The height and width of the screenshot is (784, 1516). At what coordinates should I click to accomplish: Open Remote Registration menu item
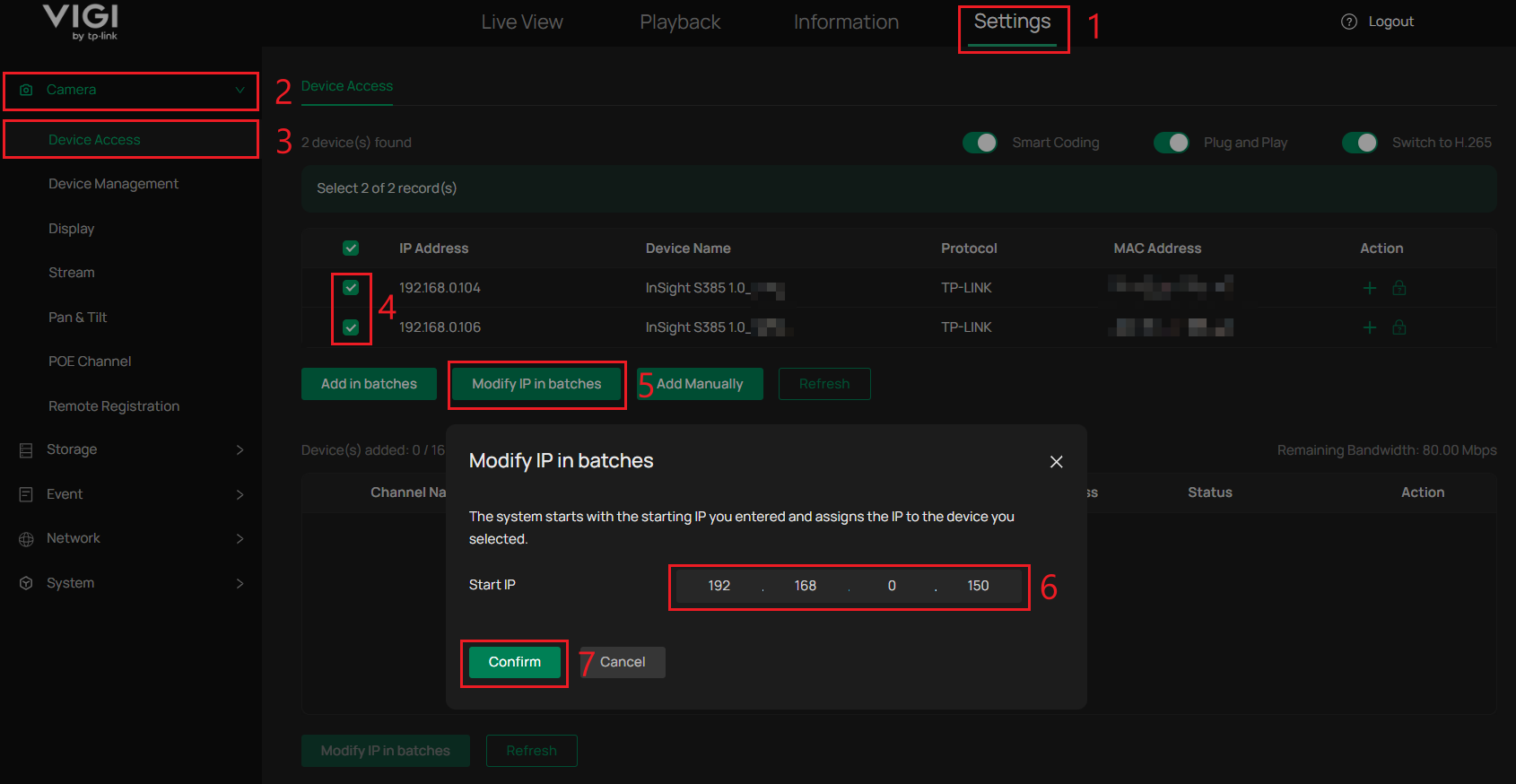[x=114, y=406]
